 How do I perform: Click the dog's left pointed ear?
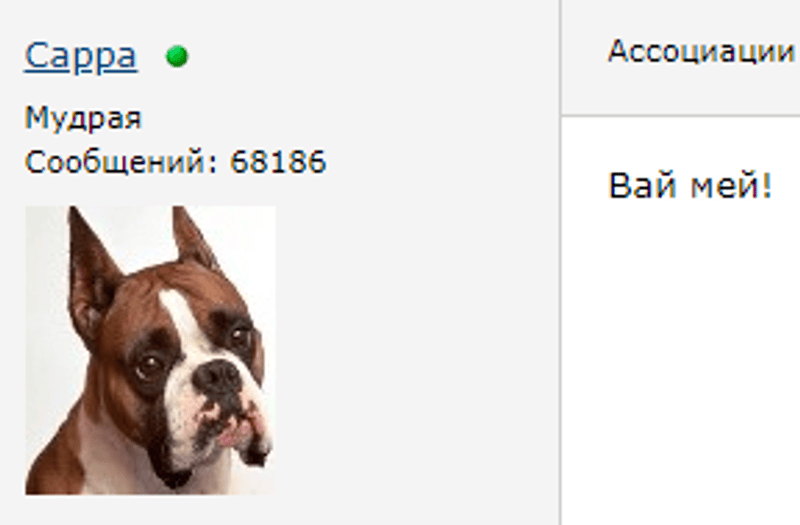[91, 268]
